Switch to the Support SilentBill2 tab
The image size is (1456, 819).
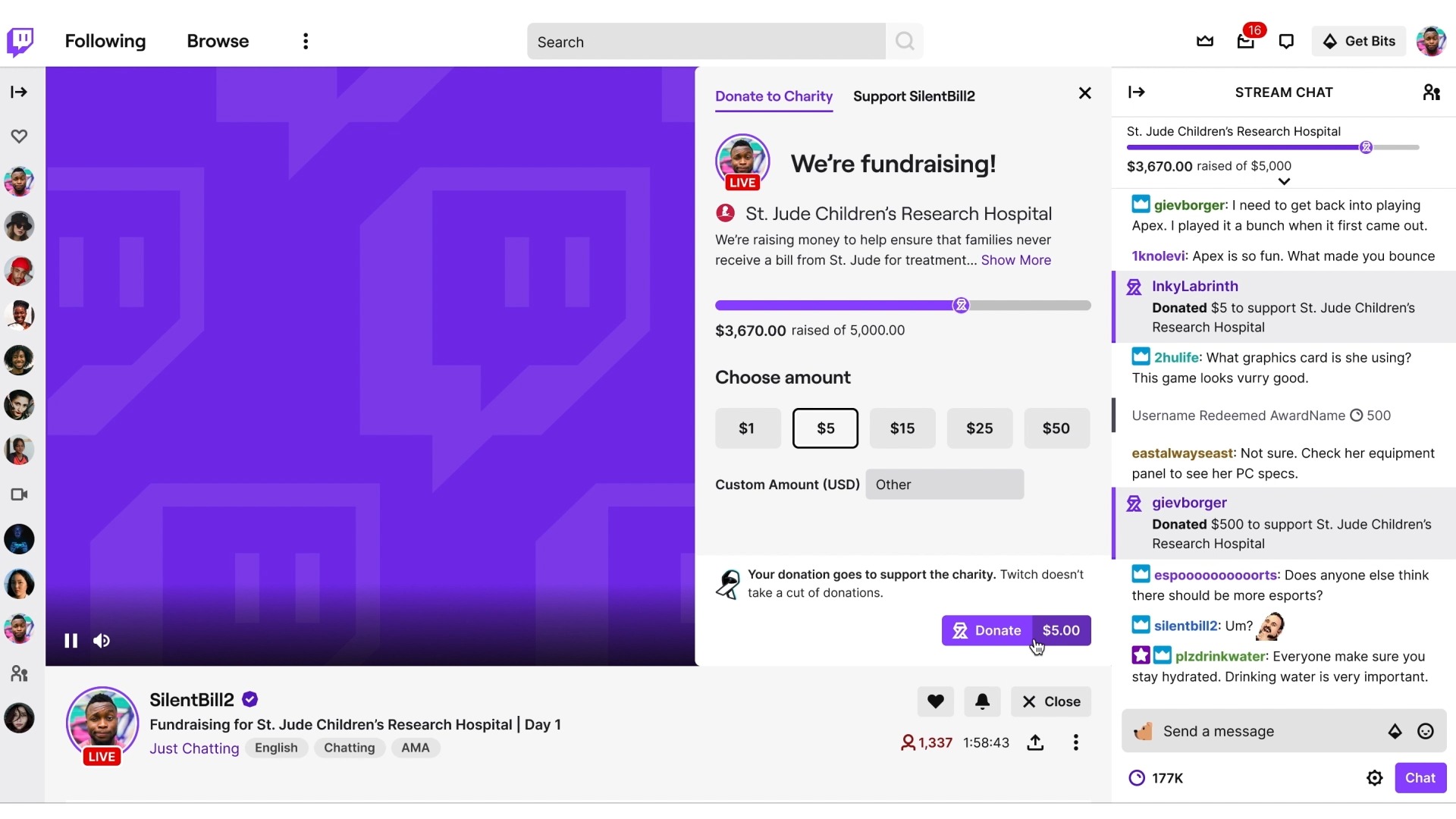click(913, 96)
